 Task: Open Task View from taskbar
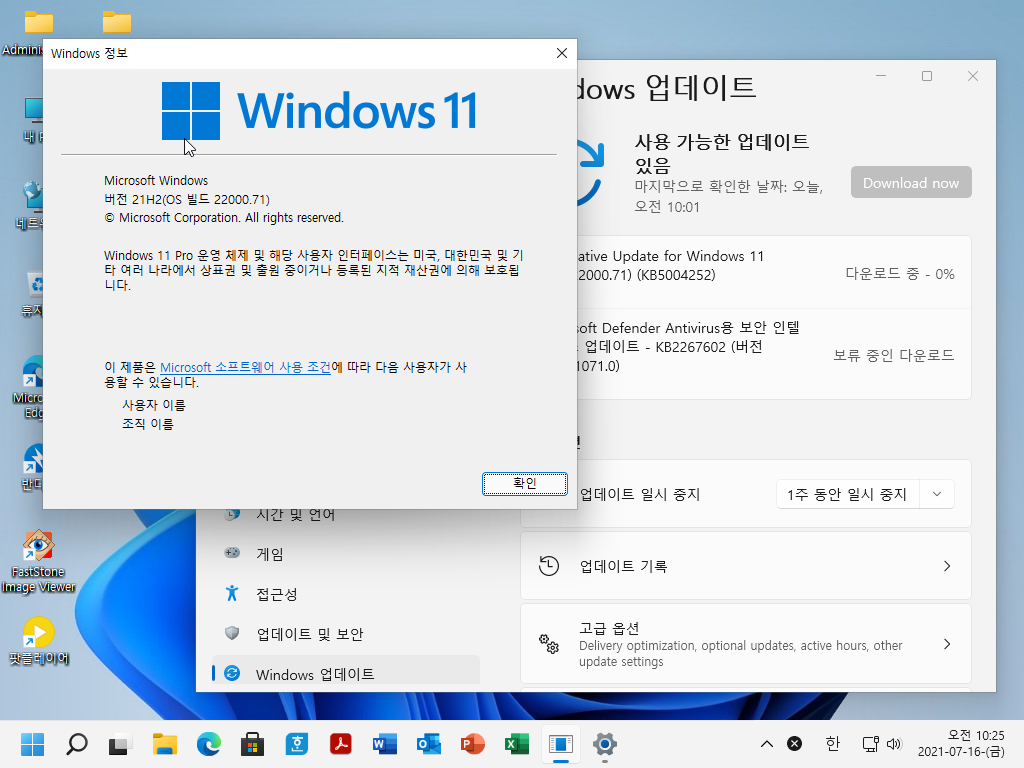click(120, 744)
